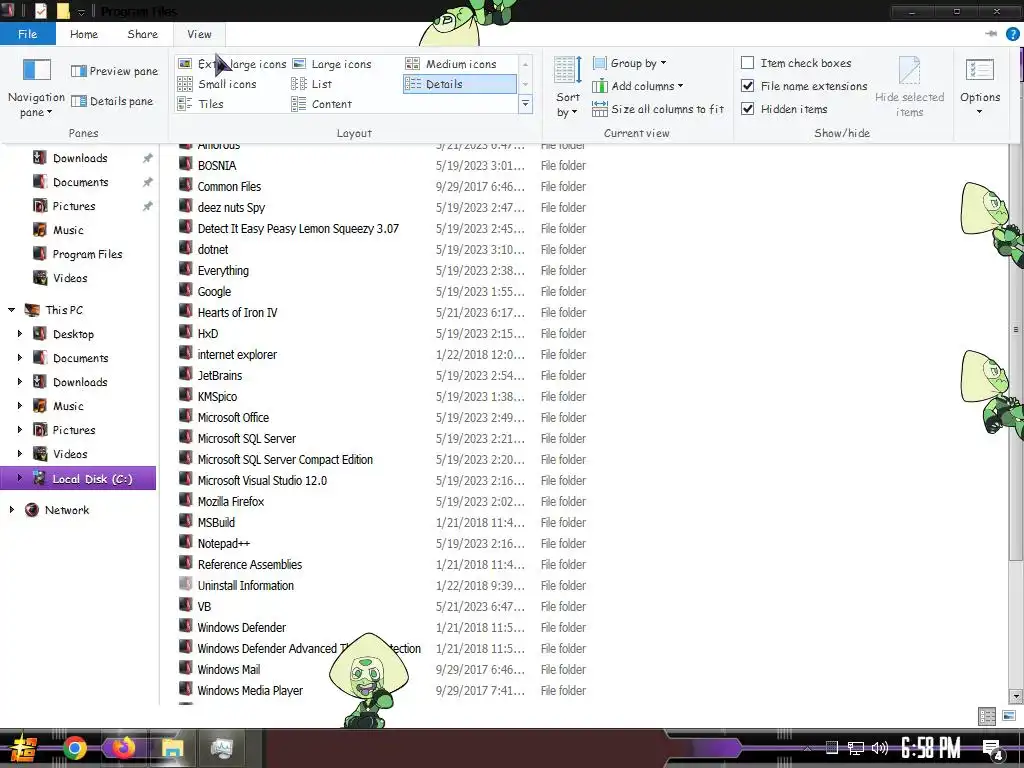The image size is (1024, 768).
Task: Switch to the Home ribbon tab
Action: 84,34
